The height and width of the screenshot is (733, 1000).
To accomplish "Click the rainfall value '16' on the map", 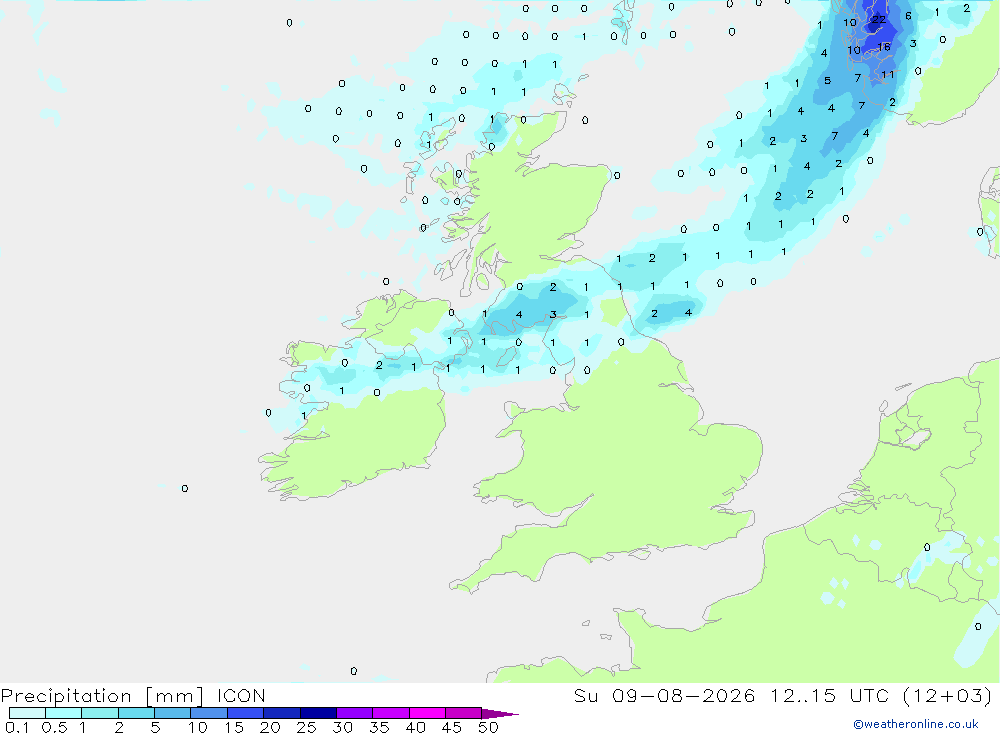I will coord(884,47).
